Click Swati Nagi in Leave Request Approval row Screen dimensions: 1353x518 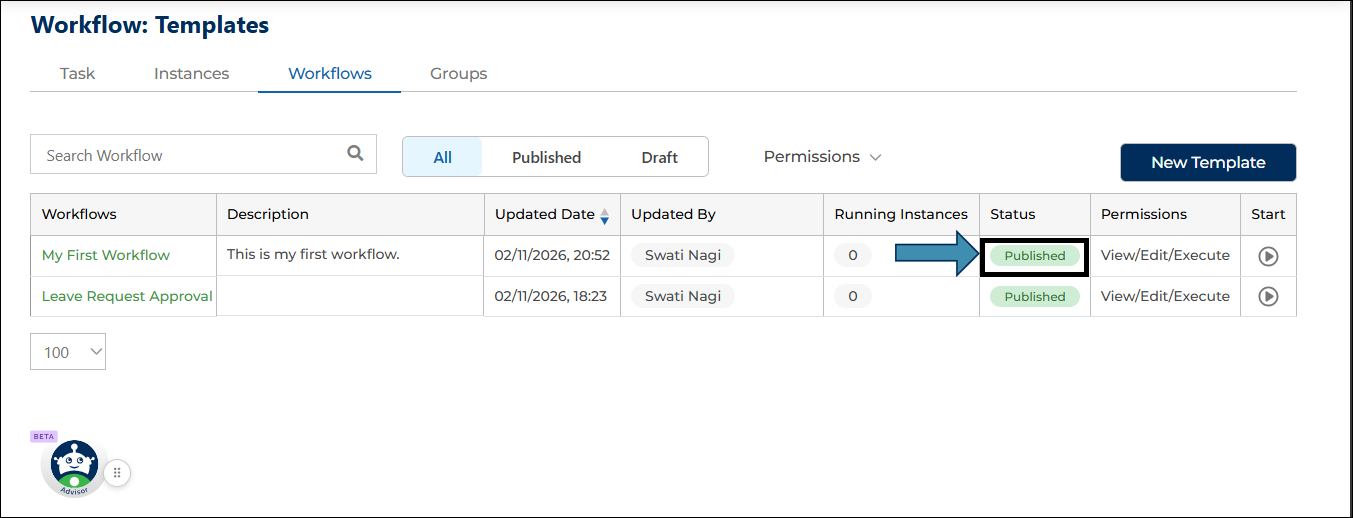[x=683, y=296]
